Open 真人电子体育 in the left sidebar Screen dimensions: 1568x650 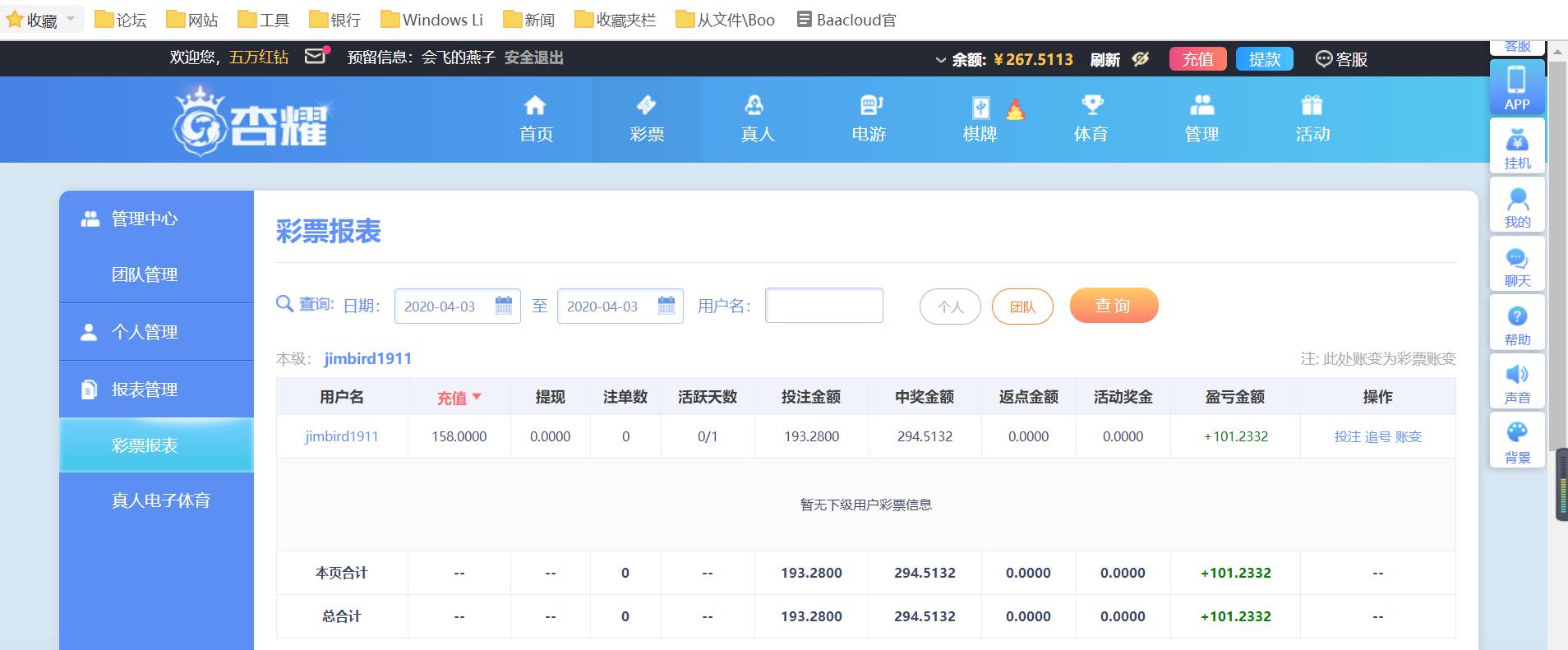coord(161,500)
